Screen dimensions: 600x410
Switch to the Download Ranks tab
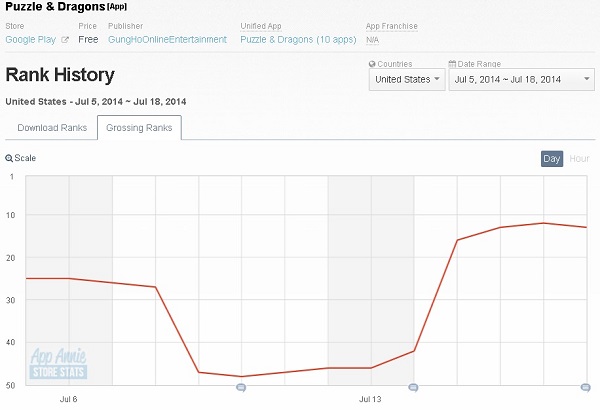pyautogui.click(x=52, y=128)
